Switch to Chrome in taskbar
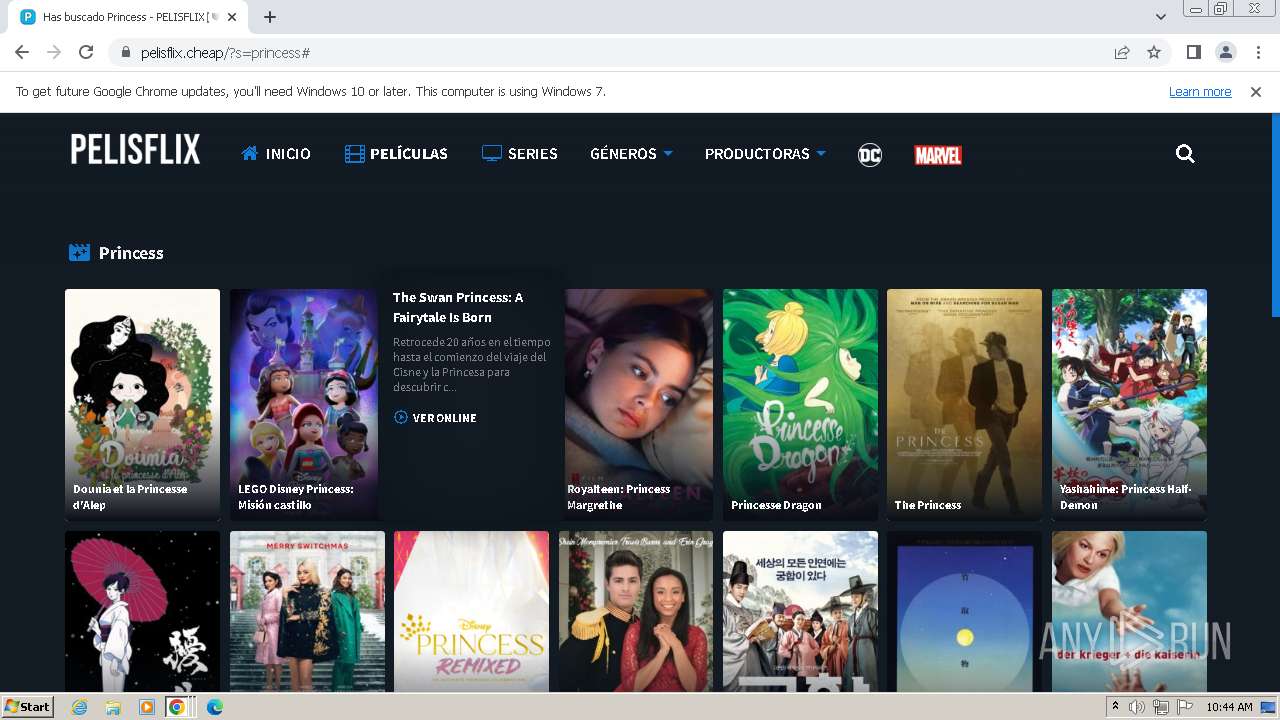The height and width of the screenshot is (720, 1280). [x=177, y=707]
